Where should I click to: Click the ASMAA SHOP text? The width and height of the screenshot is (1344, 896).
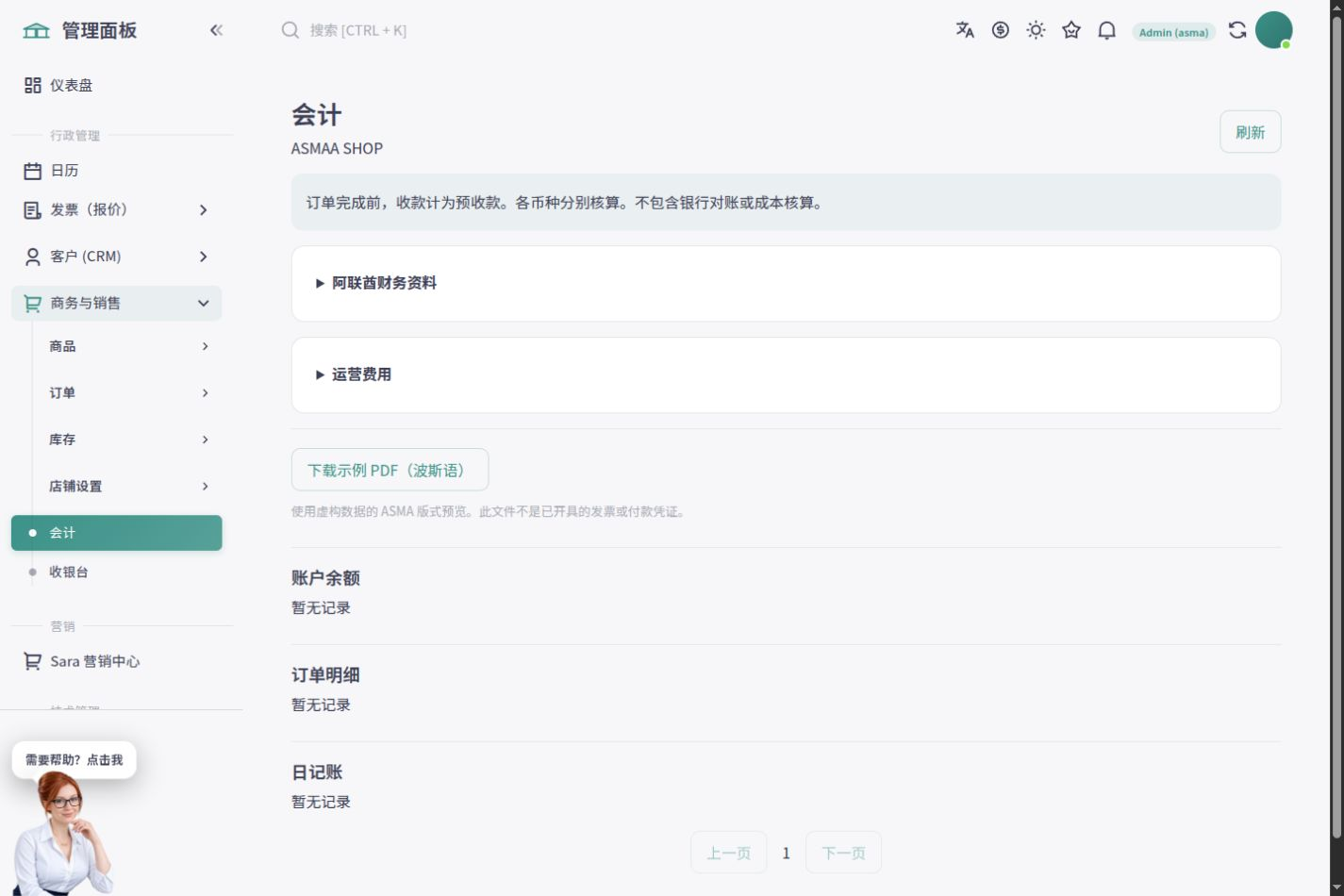(337, 148)
